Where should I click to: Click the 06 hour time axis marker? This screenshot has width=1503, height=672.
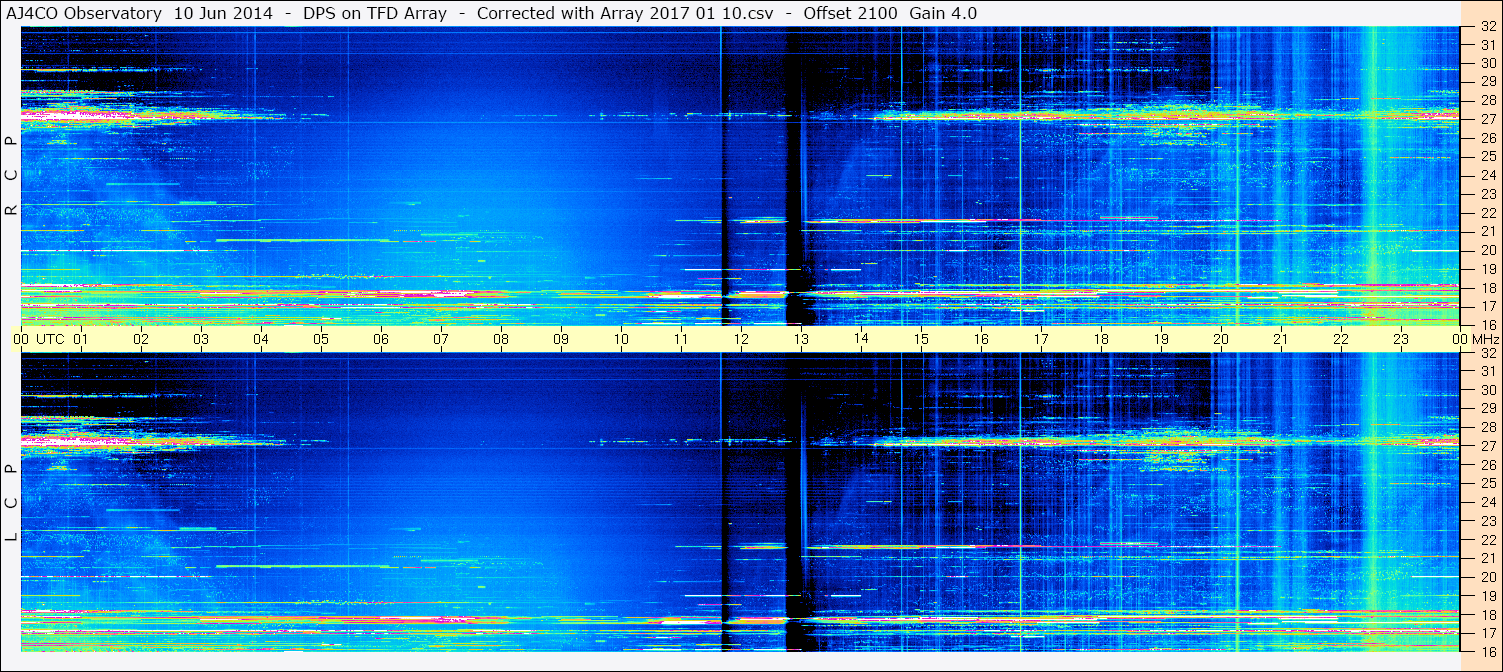point(381,339)
